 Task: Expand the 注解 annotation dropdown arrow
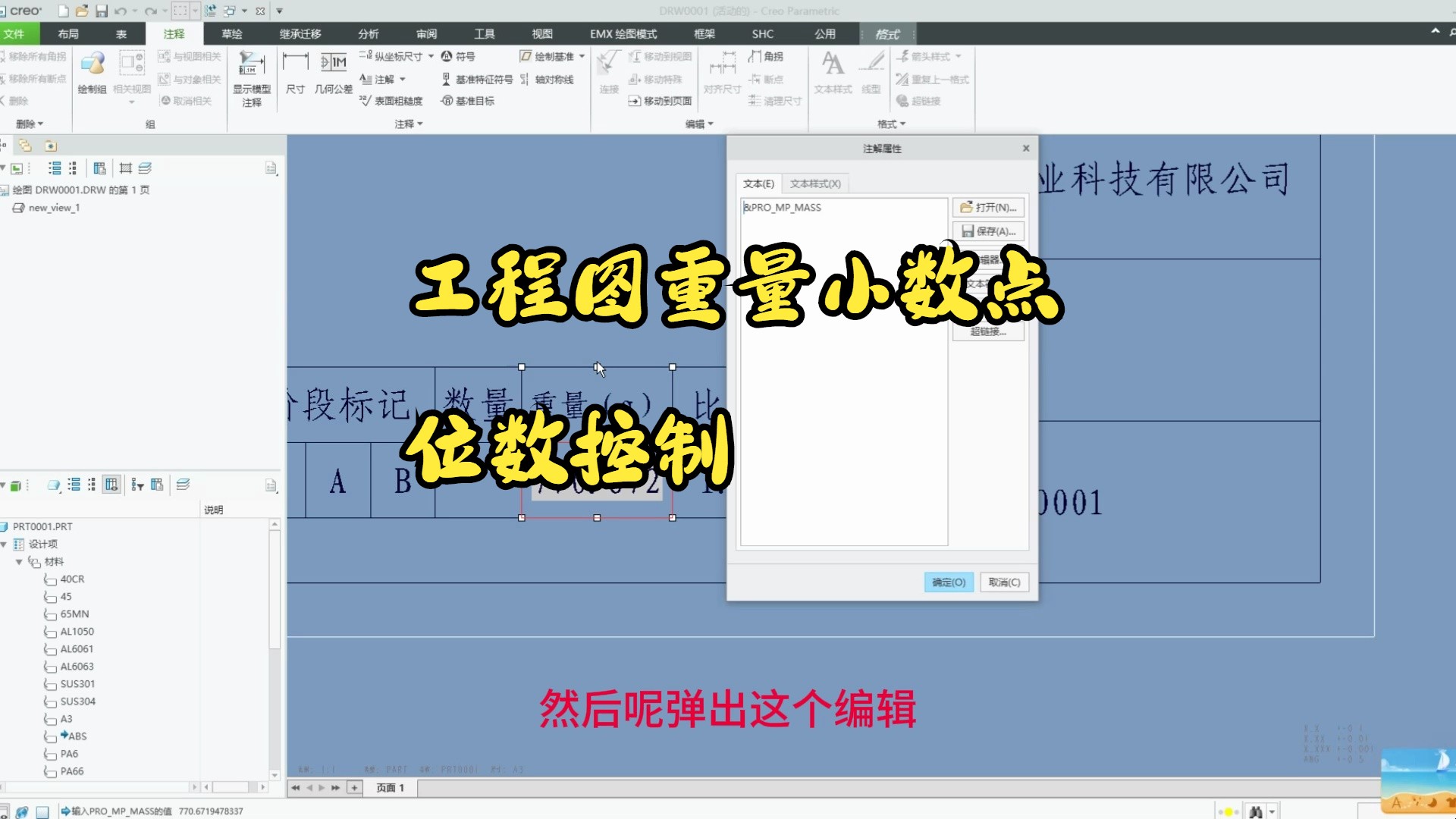[403, 79]
